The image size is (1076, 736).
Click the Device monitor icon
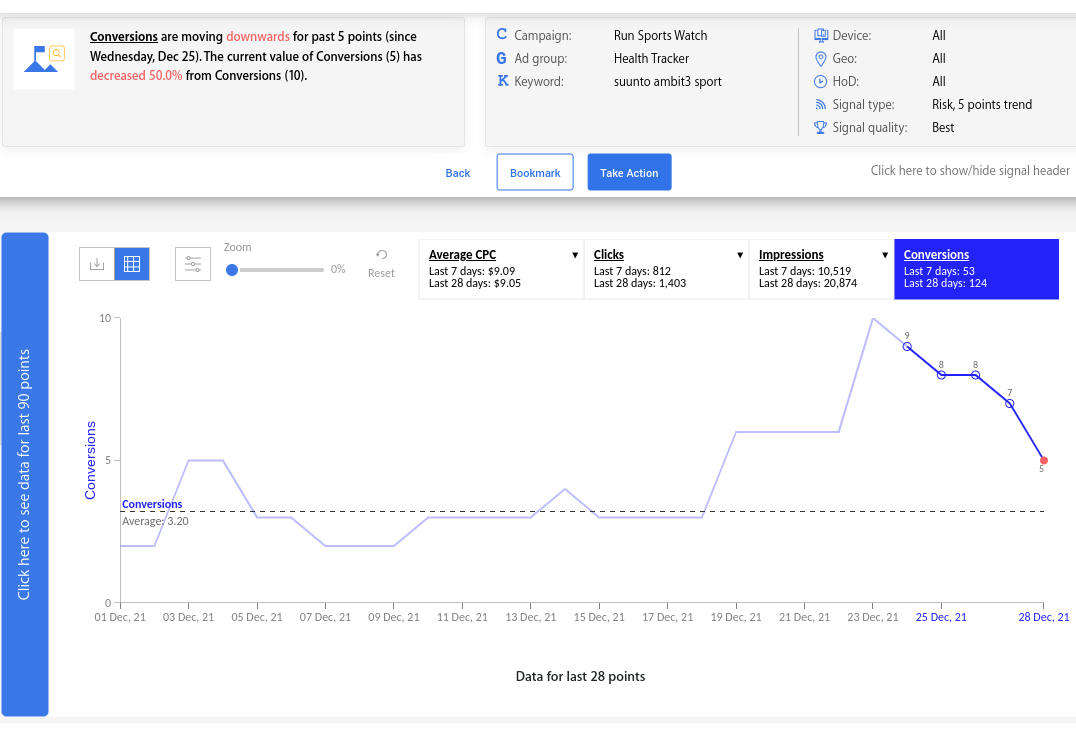coord(821,35)
